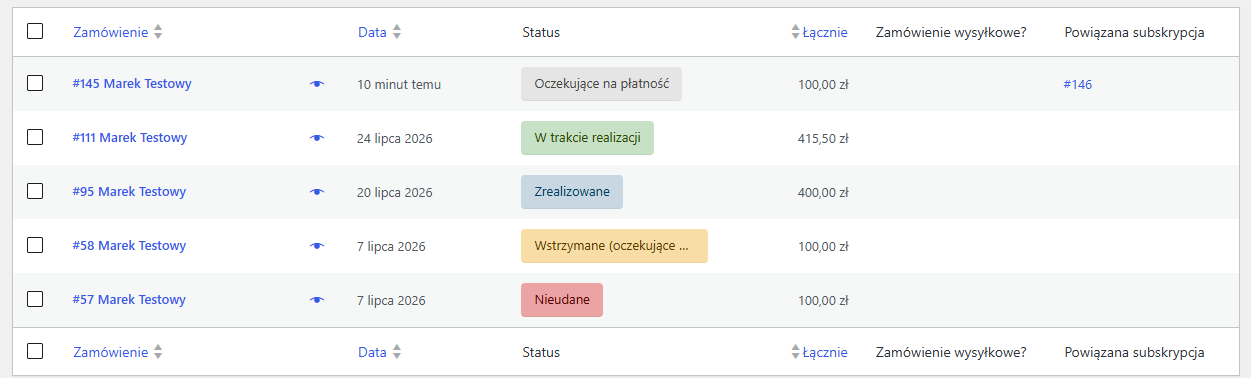Sort by Łącznie arrows in the top header
The image size is (1251, 378).
(x=796, y=32)
